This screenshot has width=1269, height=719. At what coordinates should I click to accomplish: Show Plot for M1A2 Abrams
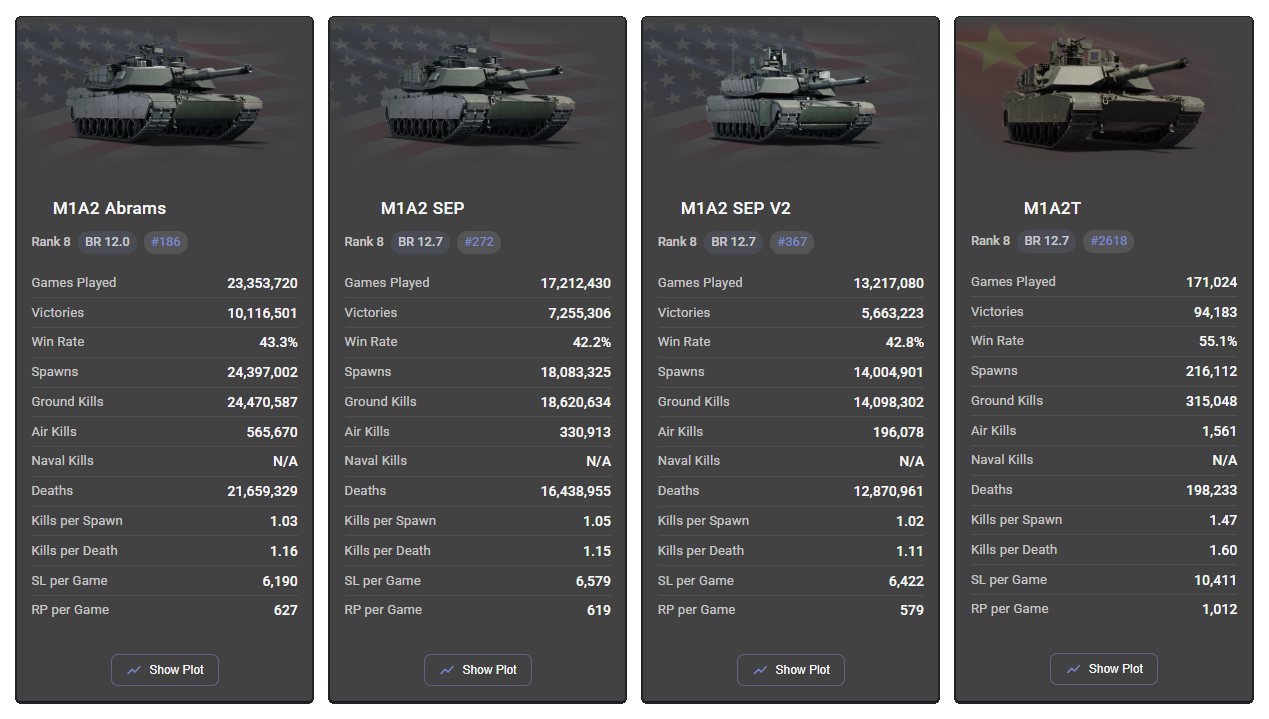tap(165, 670)
